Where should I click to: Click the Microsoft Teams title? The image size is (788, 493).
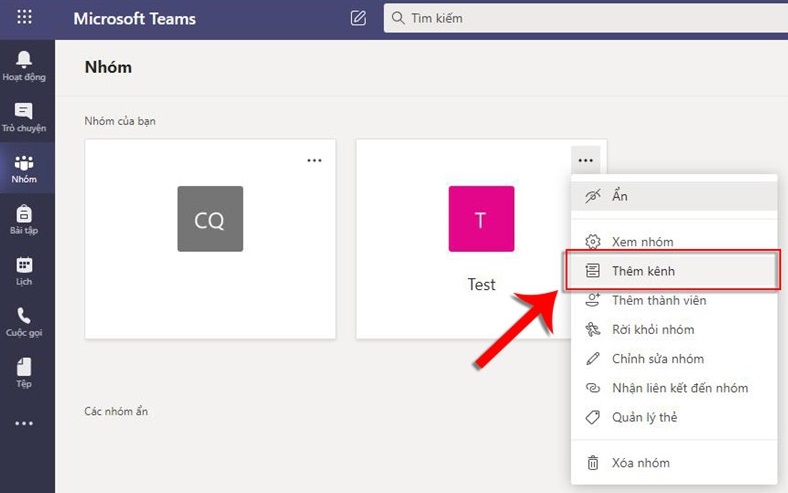click(x=135, y=19)
